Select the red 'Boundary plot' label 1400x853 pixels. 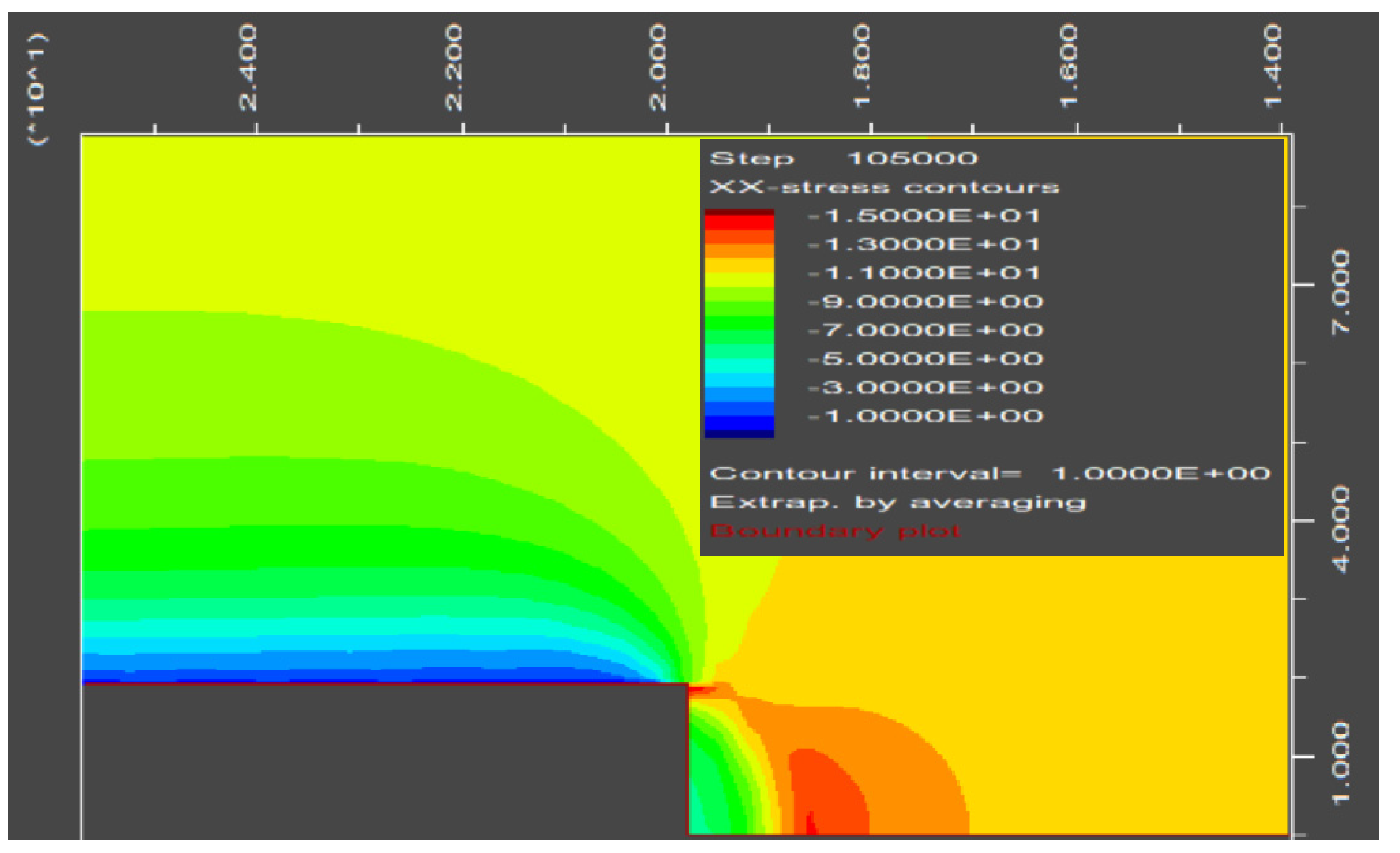pyautogui.click(x=835, y=532)
